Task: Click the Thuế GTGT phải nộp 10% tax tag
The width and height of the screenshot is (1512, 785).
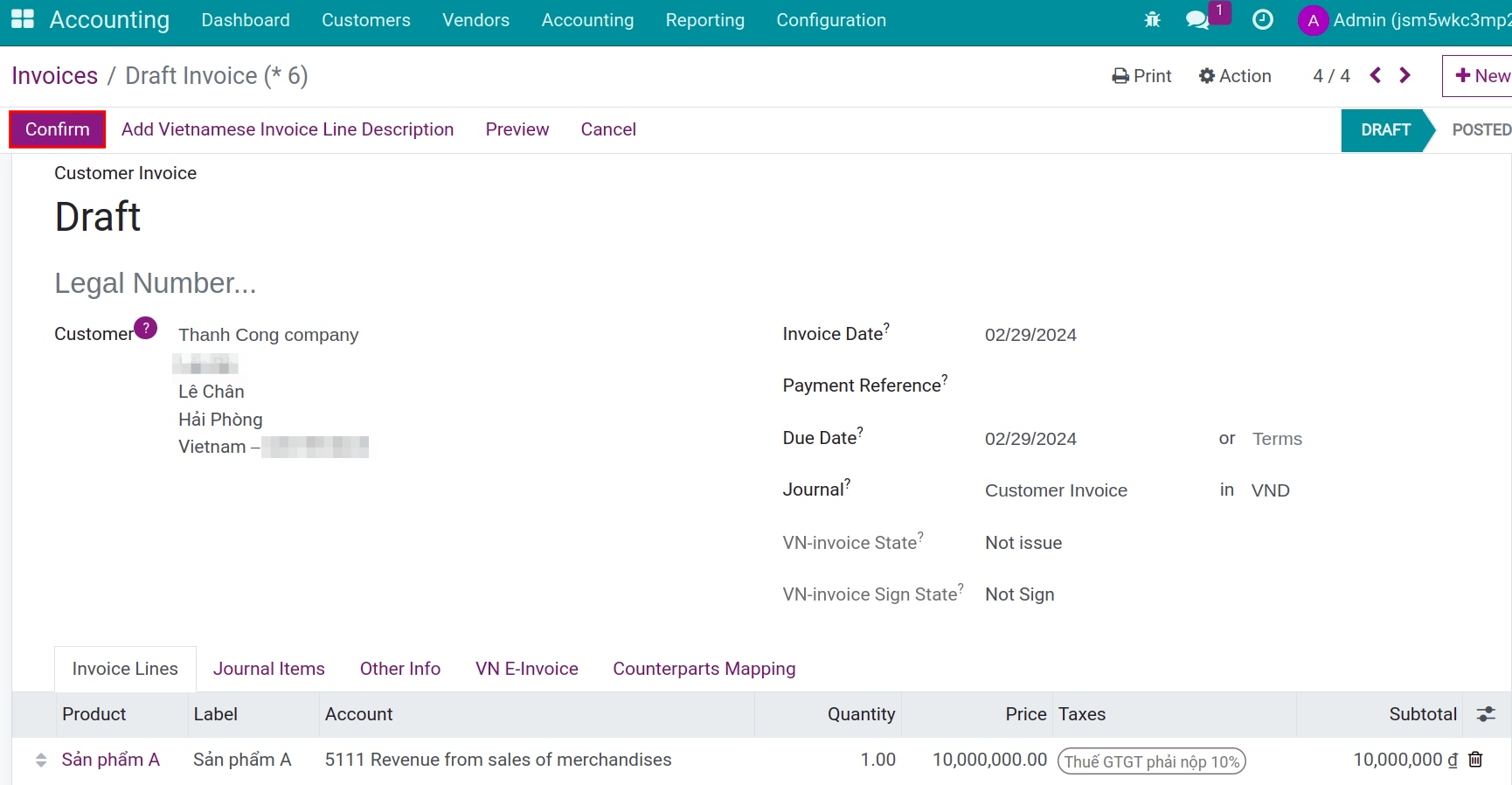Action: point(1152,761)
